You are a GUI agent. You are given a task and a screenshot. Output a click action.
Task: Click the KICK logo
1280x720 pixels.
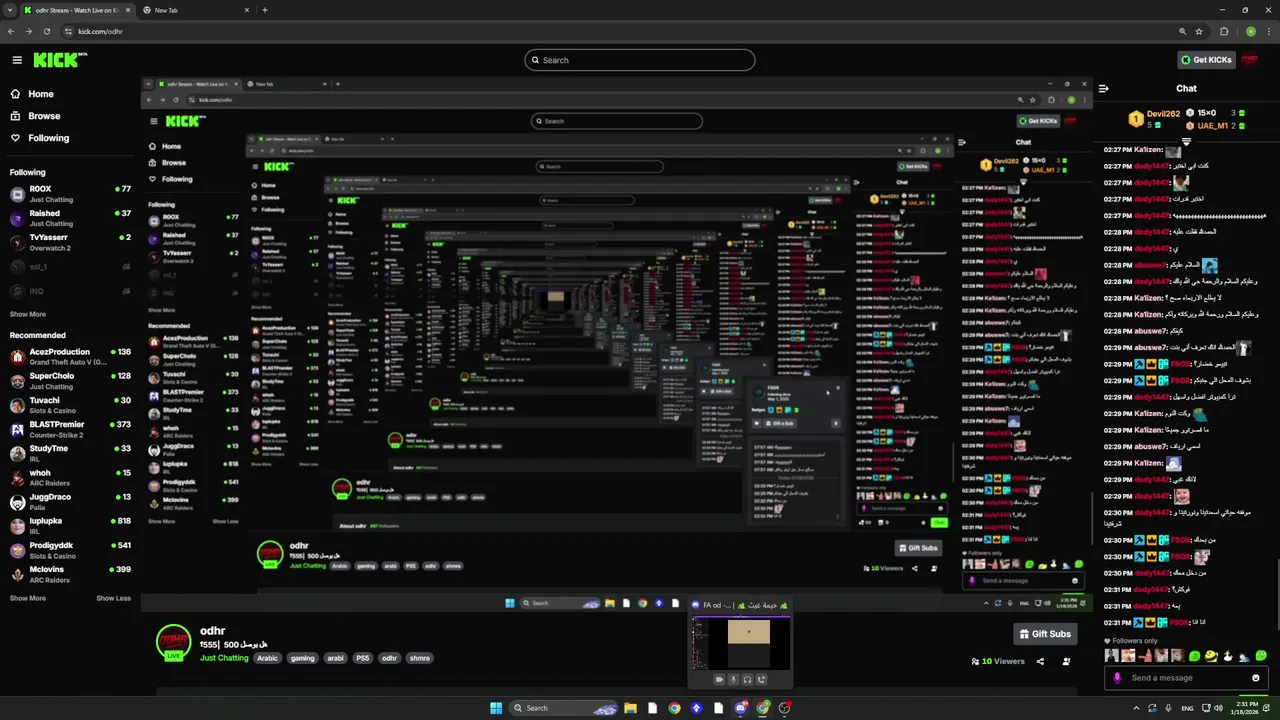(59, 60)
